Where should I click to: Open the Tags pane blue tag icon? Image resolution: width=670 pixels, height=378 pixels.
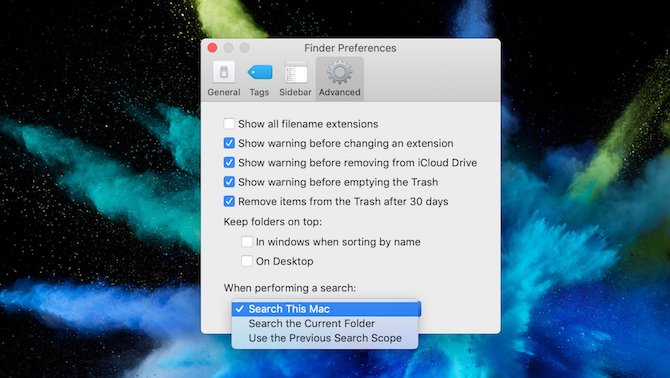coord(259,72)
